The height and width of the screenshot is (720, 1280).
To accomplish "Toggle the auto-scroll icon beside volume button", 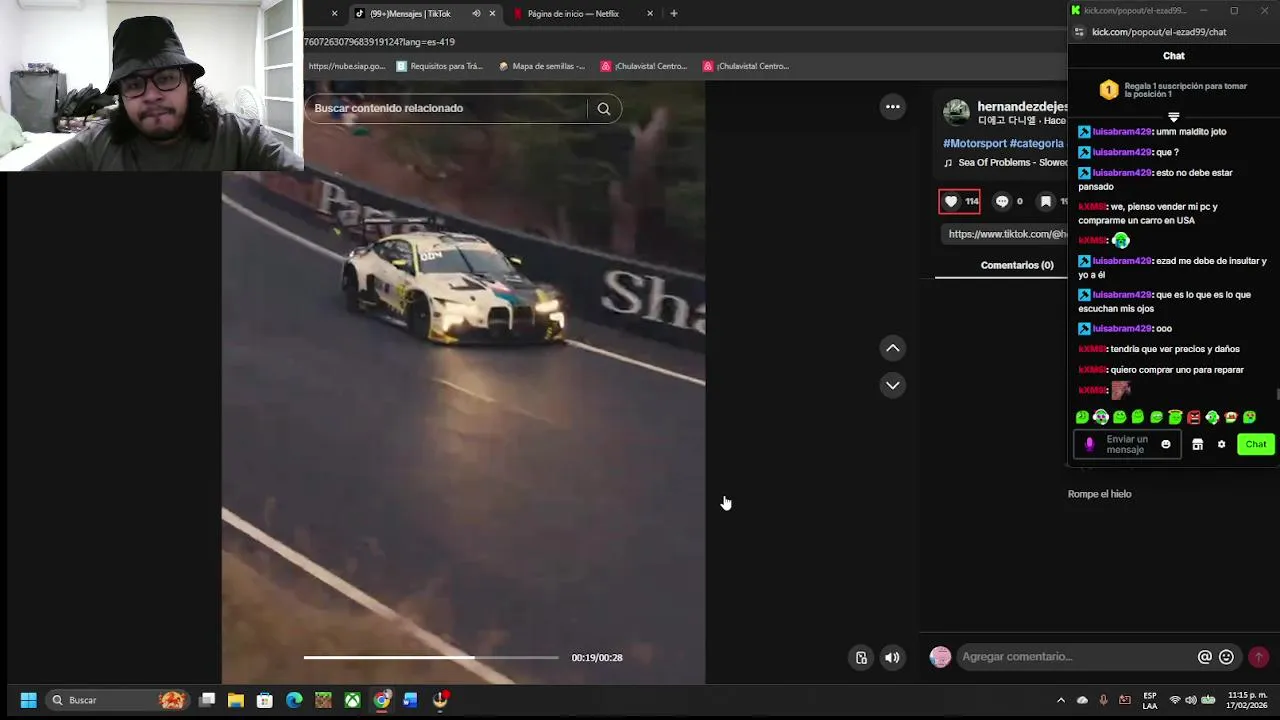I will click(x=861, y=658).
